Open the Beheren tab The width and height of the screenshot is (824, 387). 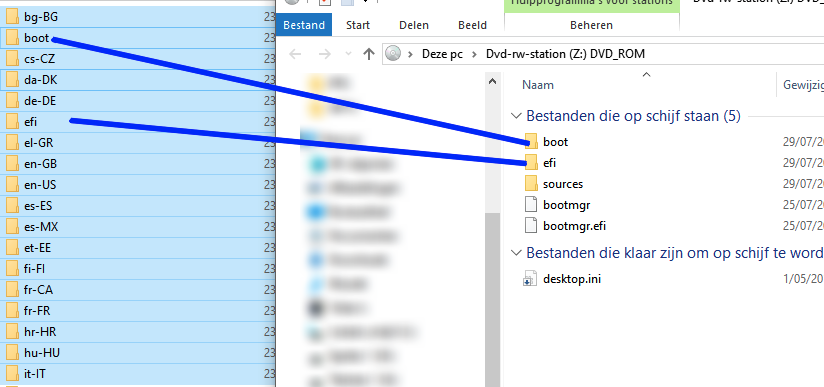[x=591, y=25]
